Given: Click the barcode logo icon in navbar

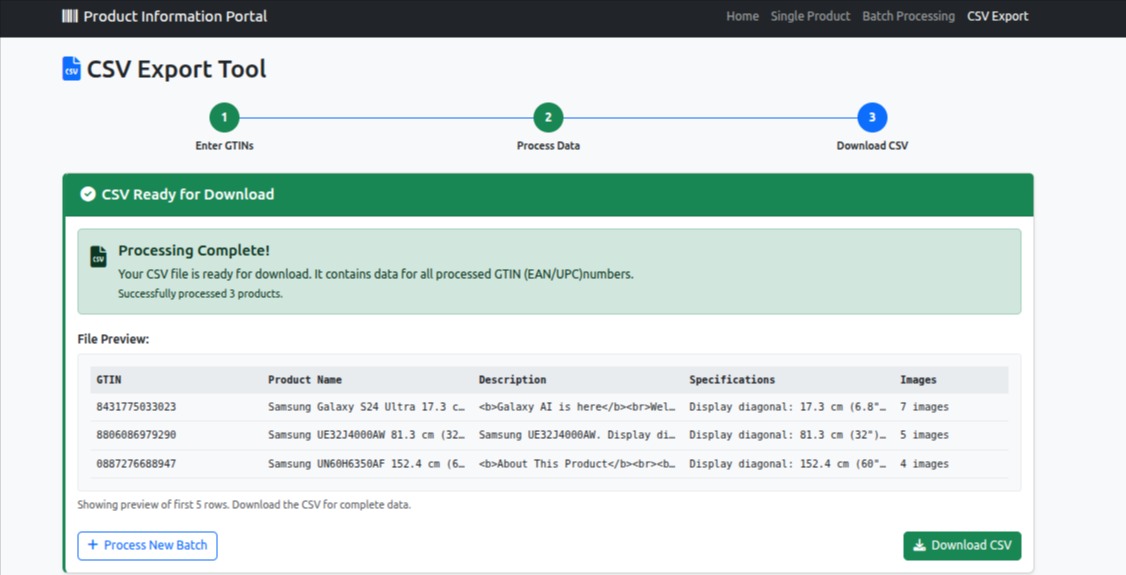Looking at the screenshot, I should click(x=70, y=16).
